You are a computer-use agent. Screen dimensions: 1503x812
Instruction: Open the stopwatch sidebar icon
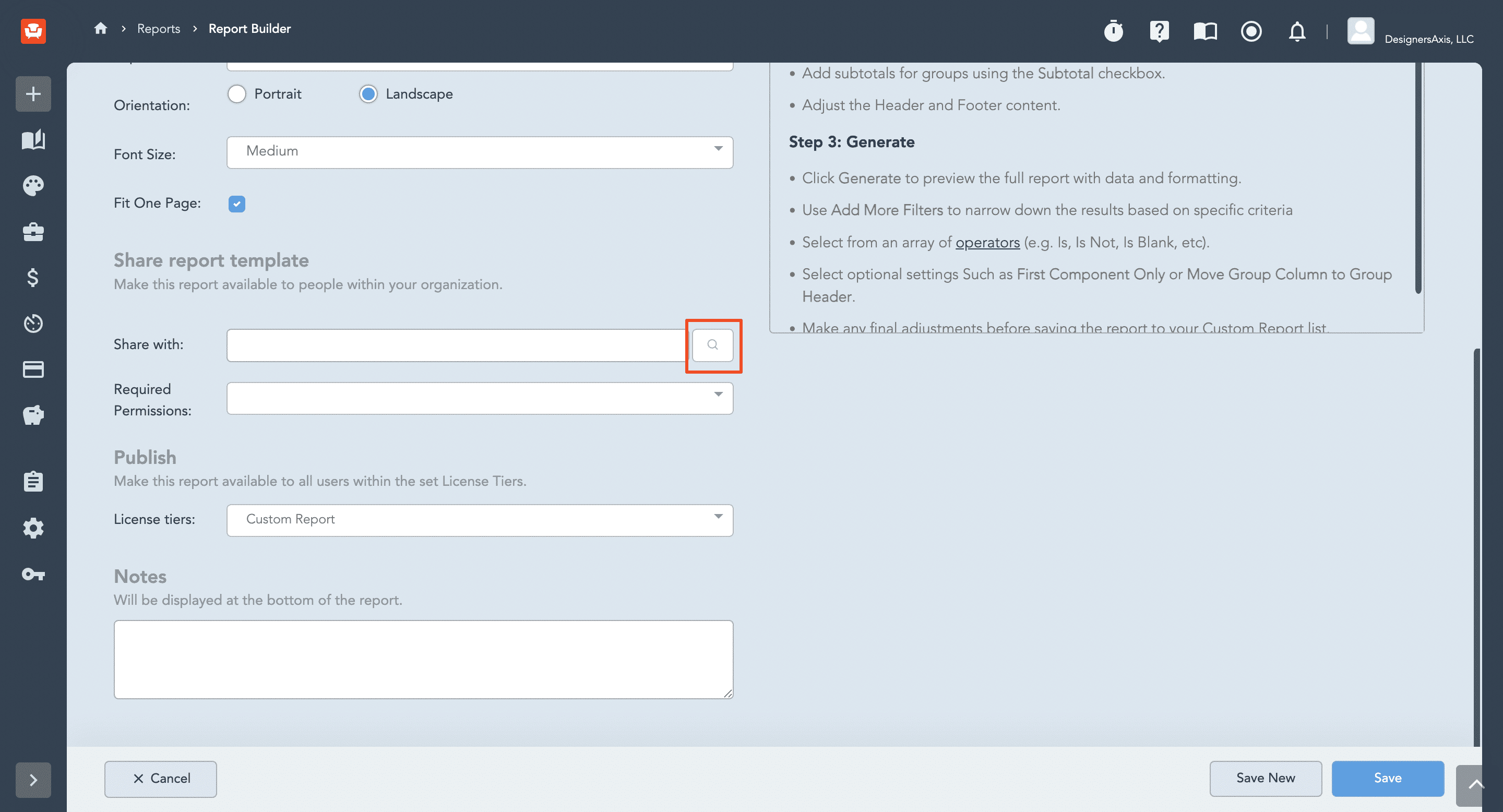point(33,323)
